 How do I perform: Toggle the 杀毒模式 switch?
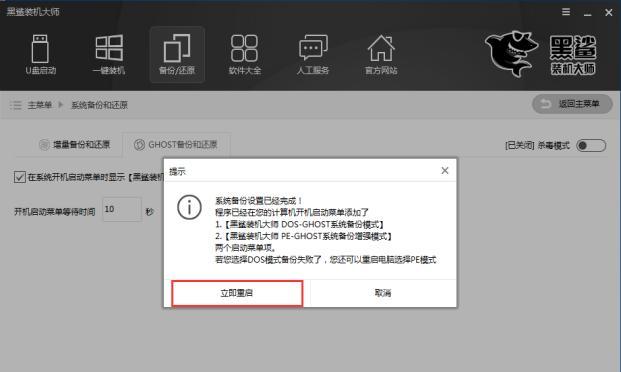point(591,145)
